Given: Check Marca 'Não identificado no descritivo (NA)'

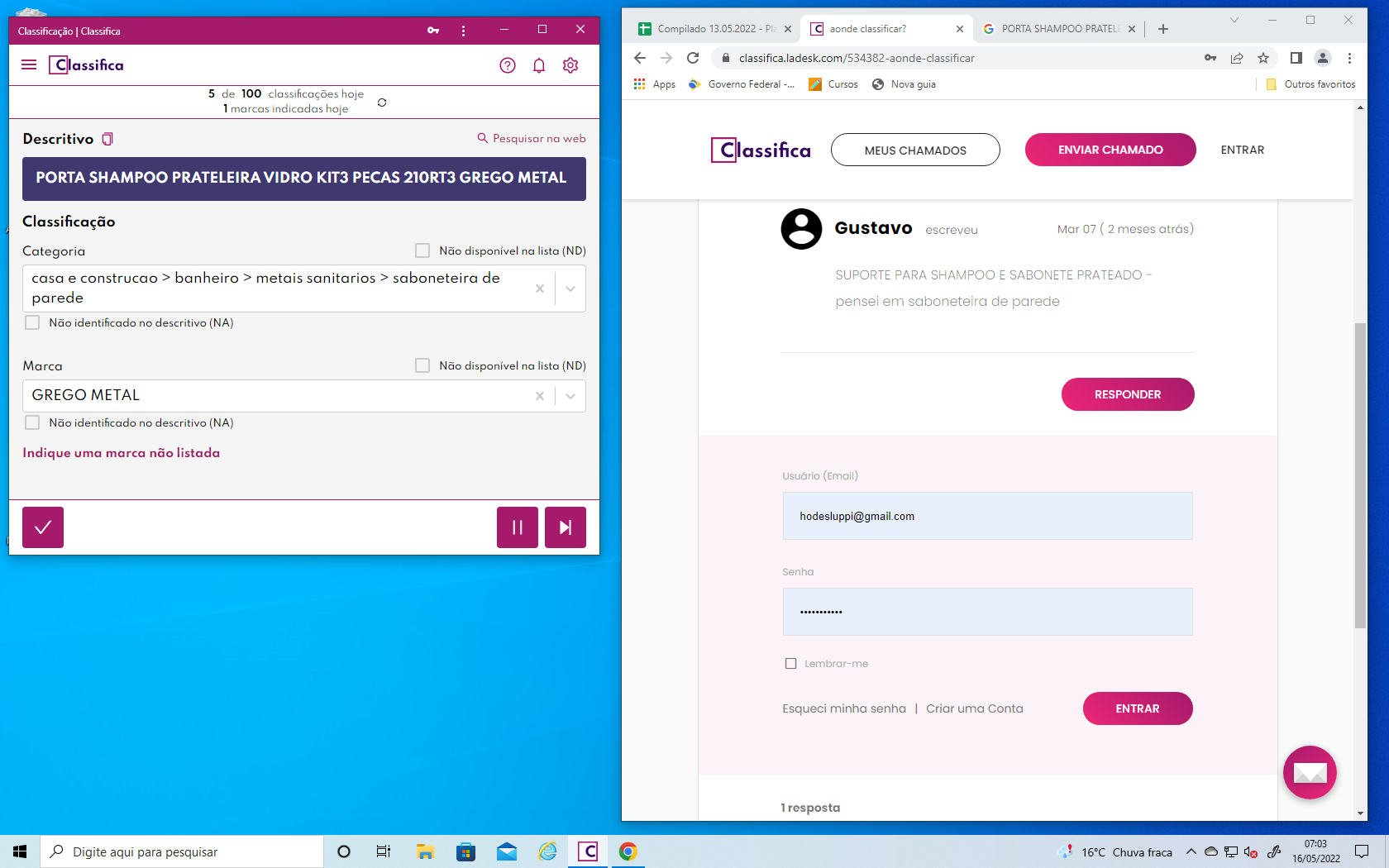Looking at the screenshot, I should pyautogui.click(x=32, y=422).
